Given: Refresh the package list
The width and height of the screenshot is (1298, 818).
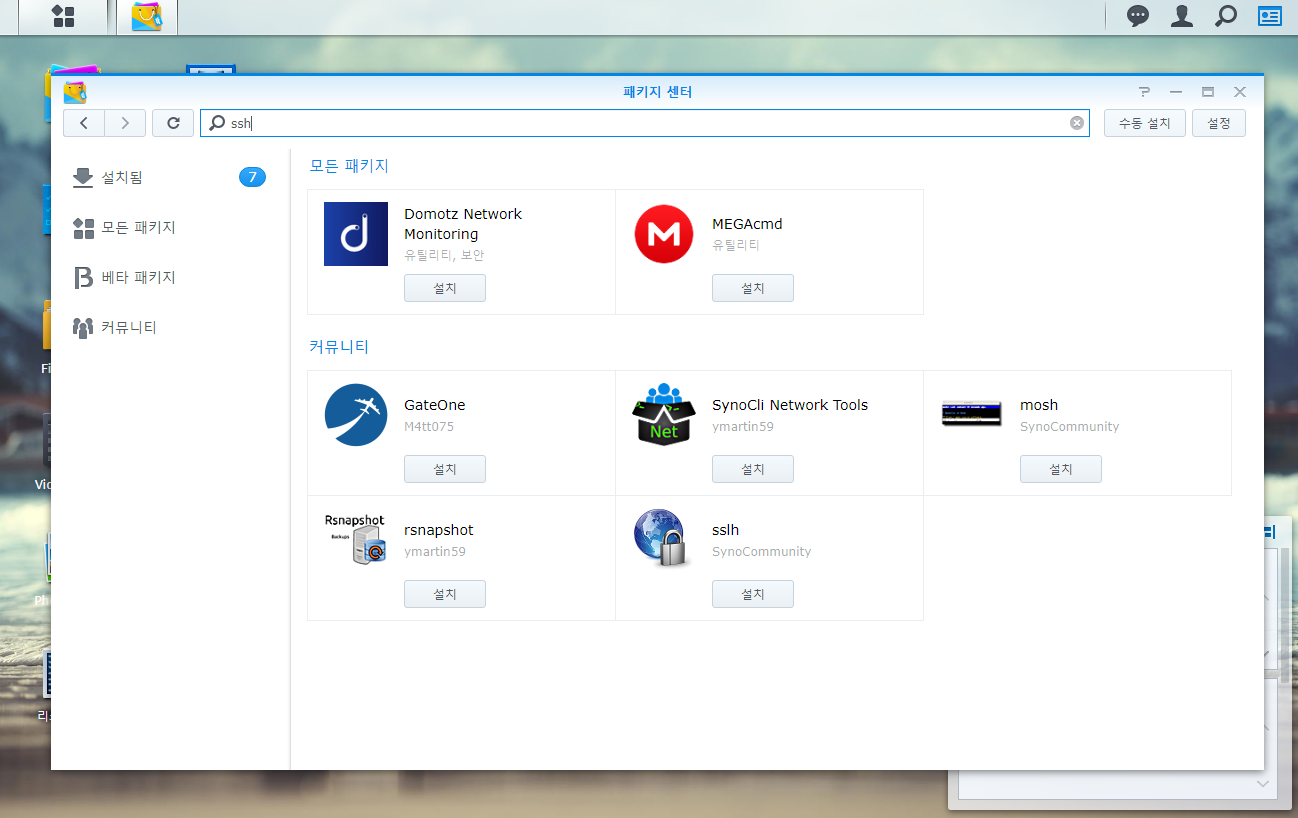Looking at the screenshot, I should tap(173, 123).
